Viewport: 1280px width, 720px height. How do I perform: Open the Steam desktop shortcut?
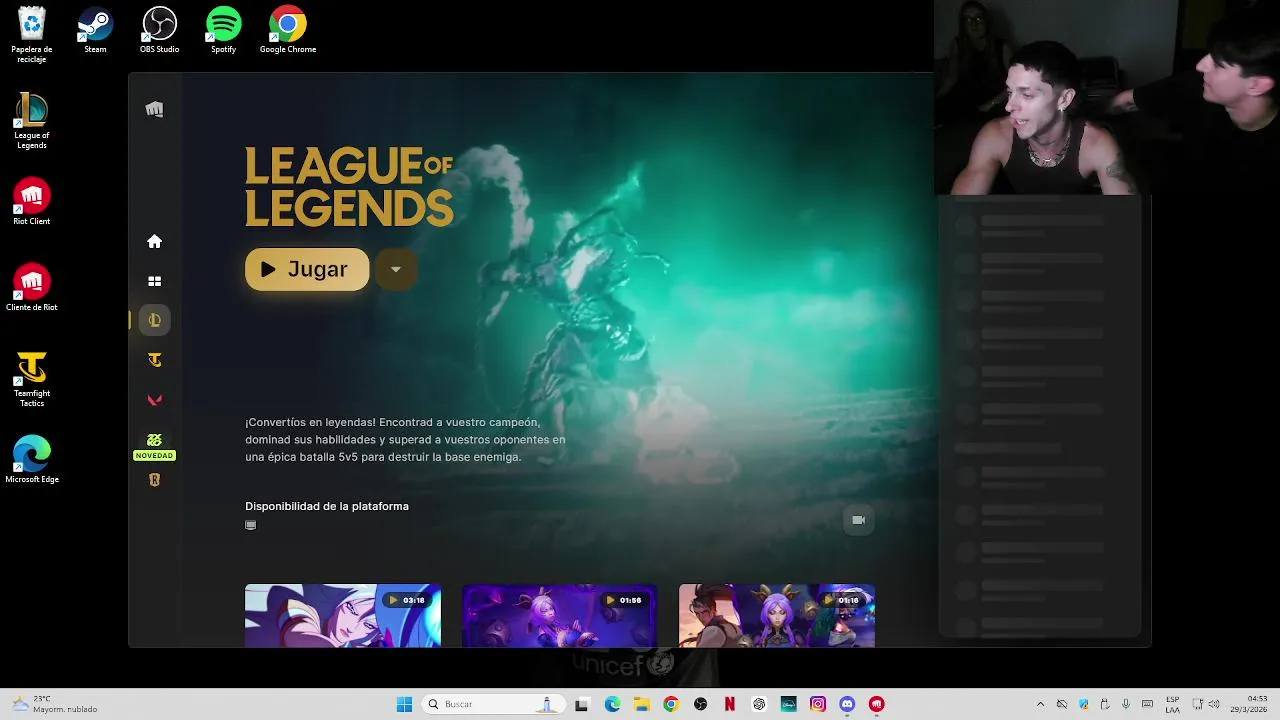(95, 30)
